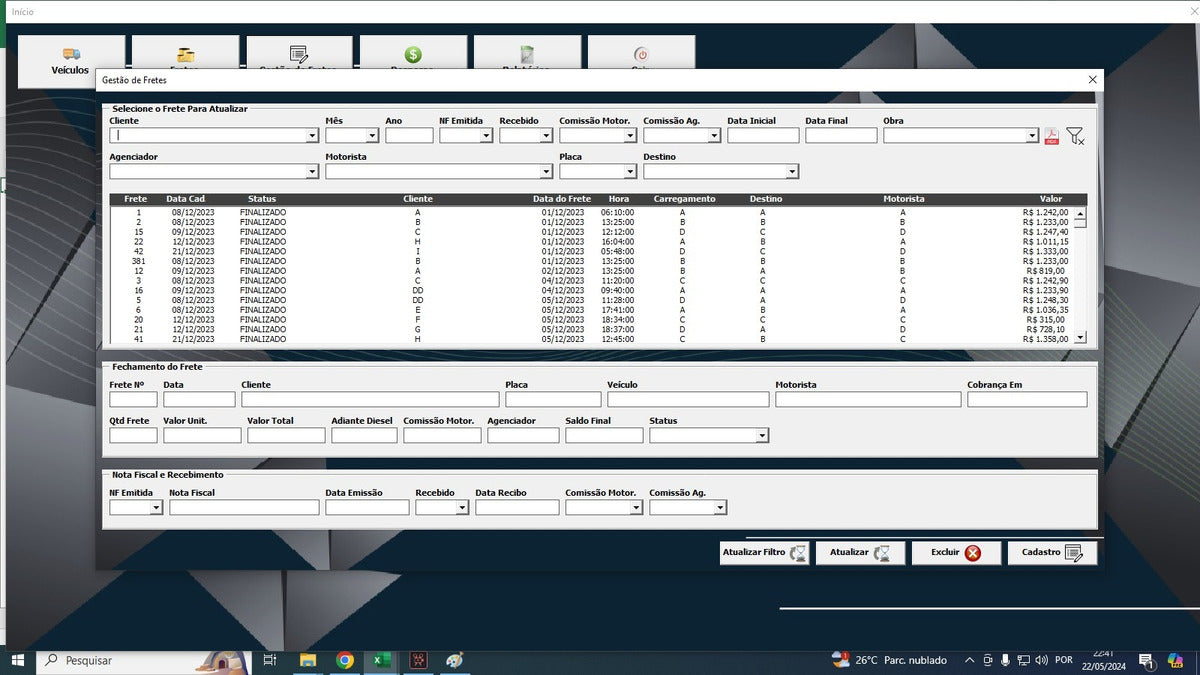The height and width of the screenshot is (675, 1200).
Task: Click the grid scrollbar down arrow
Action: coord(1081,339)
